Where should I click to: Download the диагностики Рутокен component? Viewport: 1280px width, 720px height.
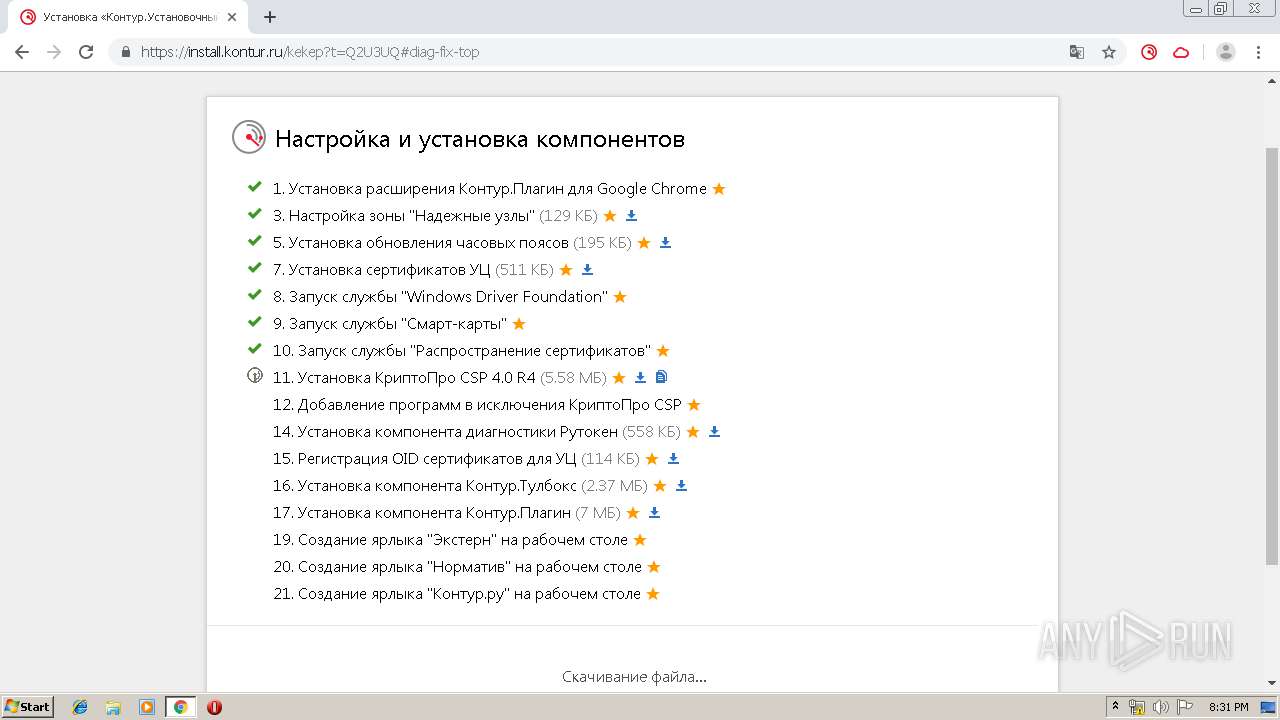714,432
